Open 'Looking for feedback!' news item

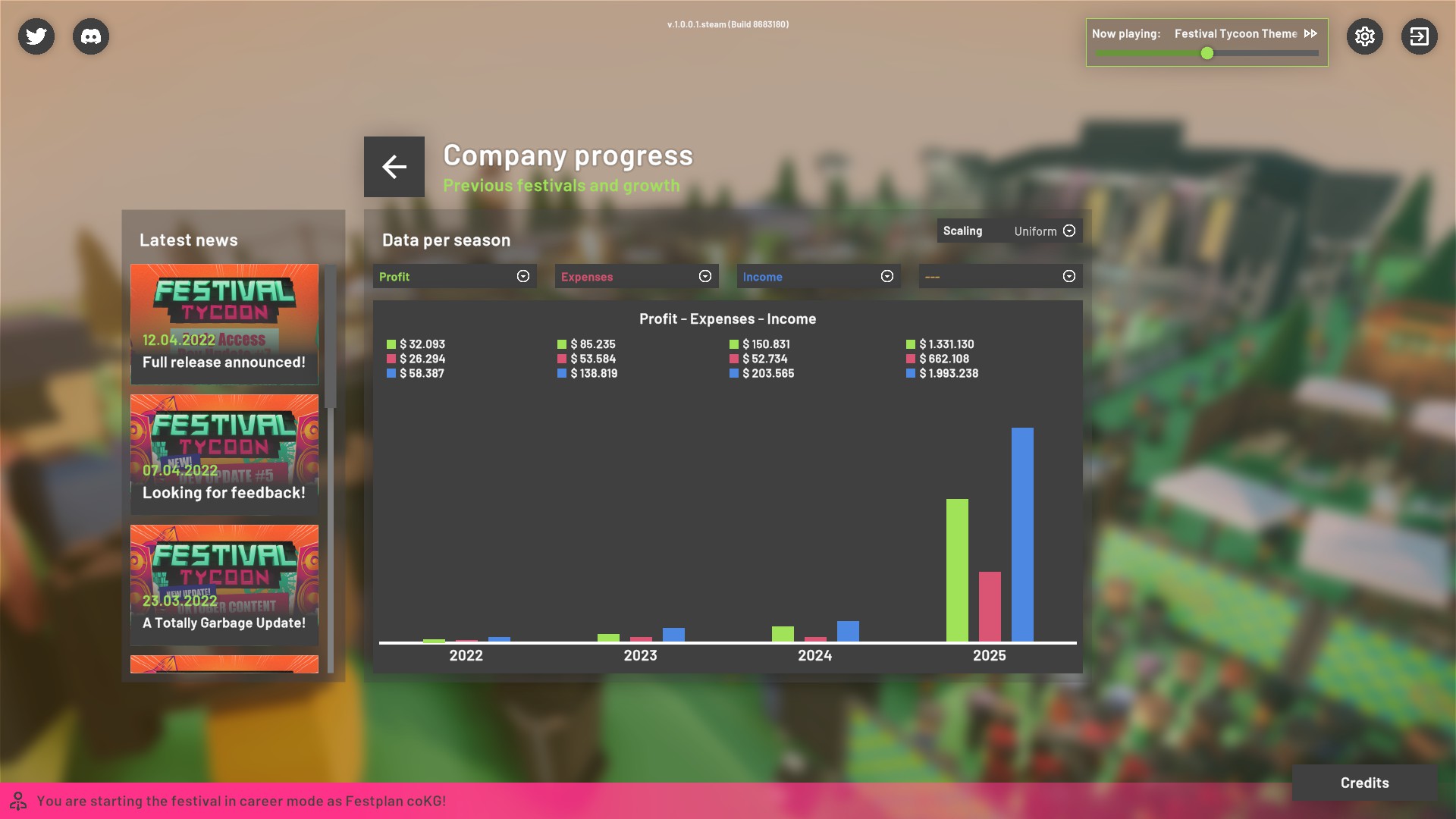[224, 455]
